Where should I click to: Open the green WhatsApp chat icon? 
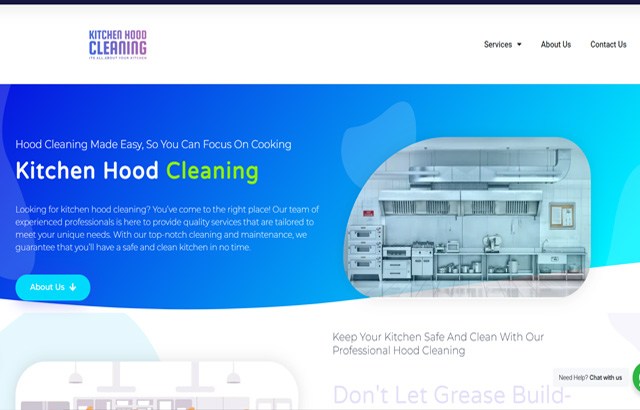click(x=636, y=377)
